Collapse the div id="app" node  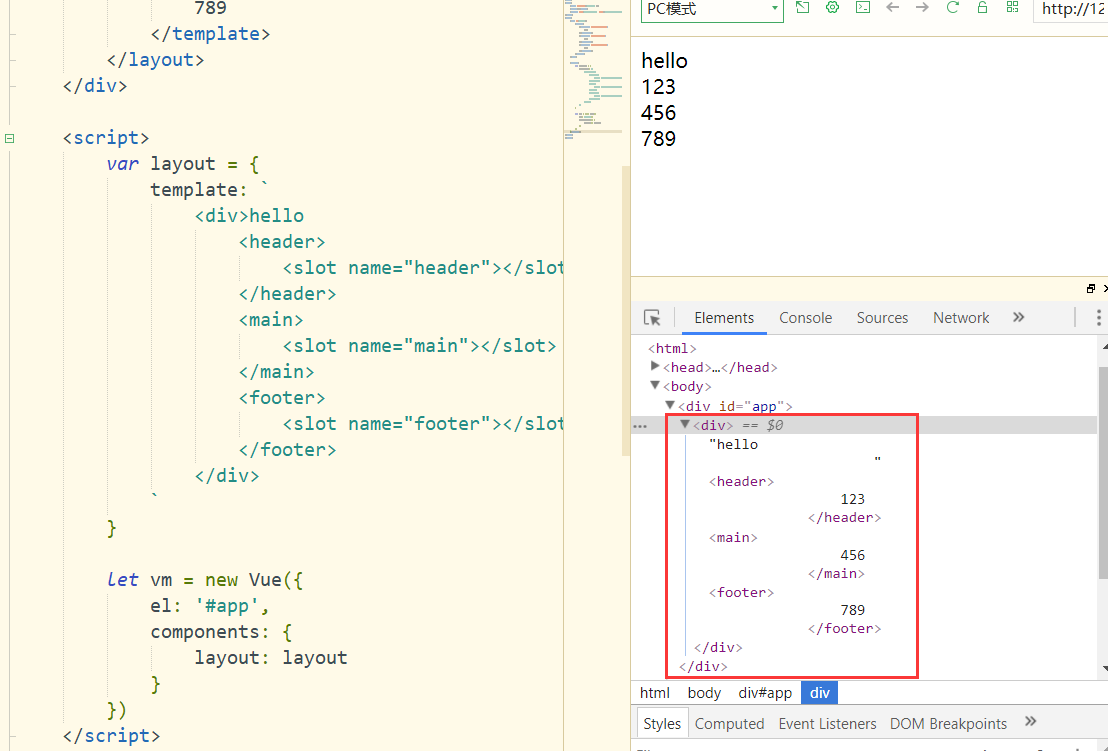670,405
